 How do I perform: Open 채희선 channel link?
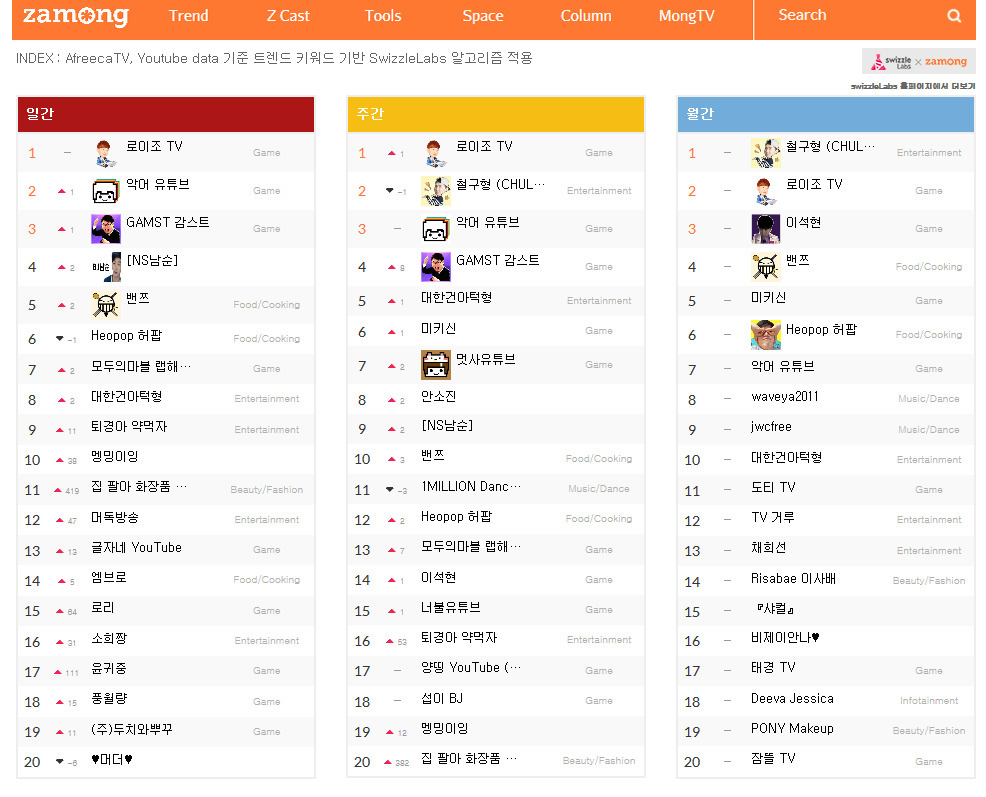pos(768,547)
